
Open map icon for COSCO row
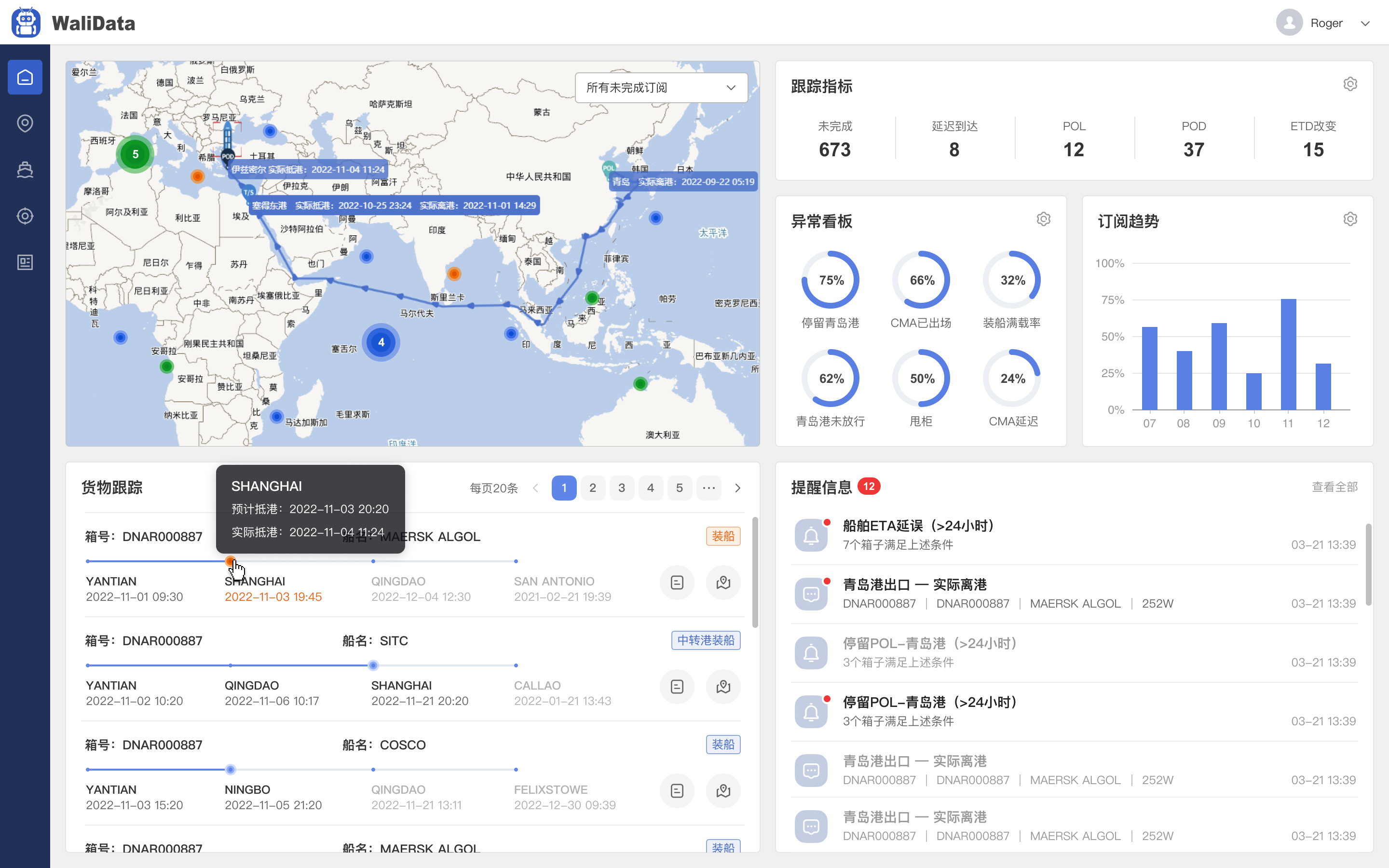coord(723,791)
